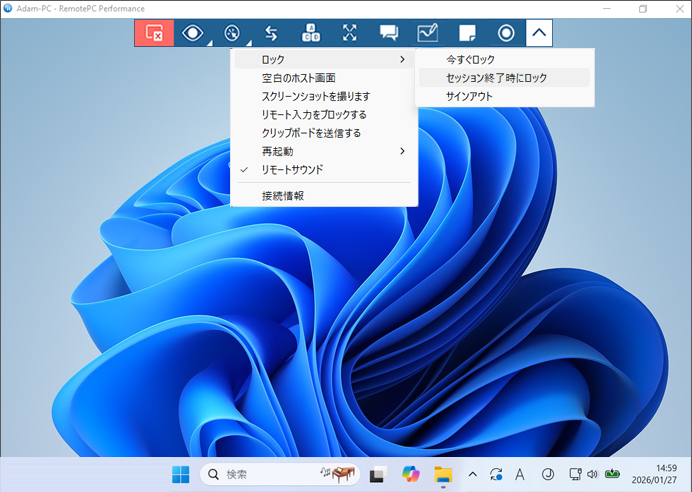Open the chat bubbles icon
The image size is (692, 492).
pyautogui.click(x=389, y=33)
